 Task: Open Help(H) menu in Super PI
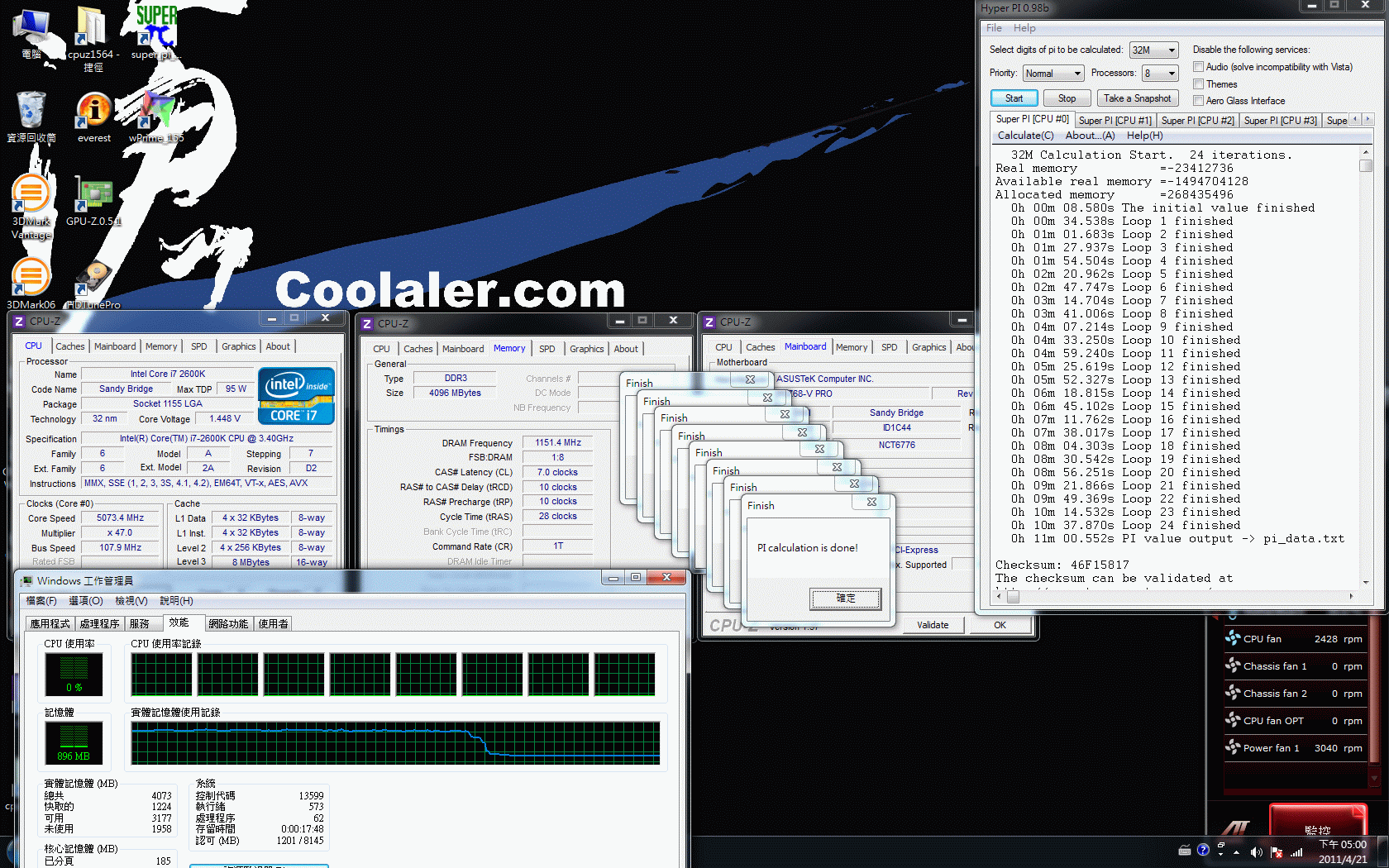pos(1144,136)
